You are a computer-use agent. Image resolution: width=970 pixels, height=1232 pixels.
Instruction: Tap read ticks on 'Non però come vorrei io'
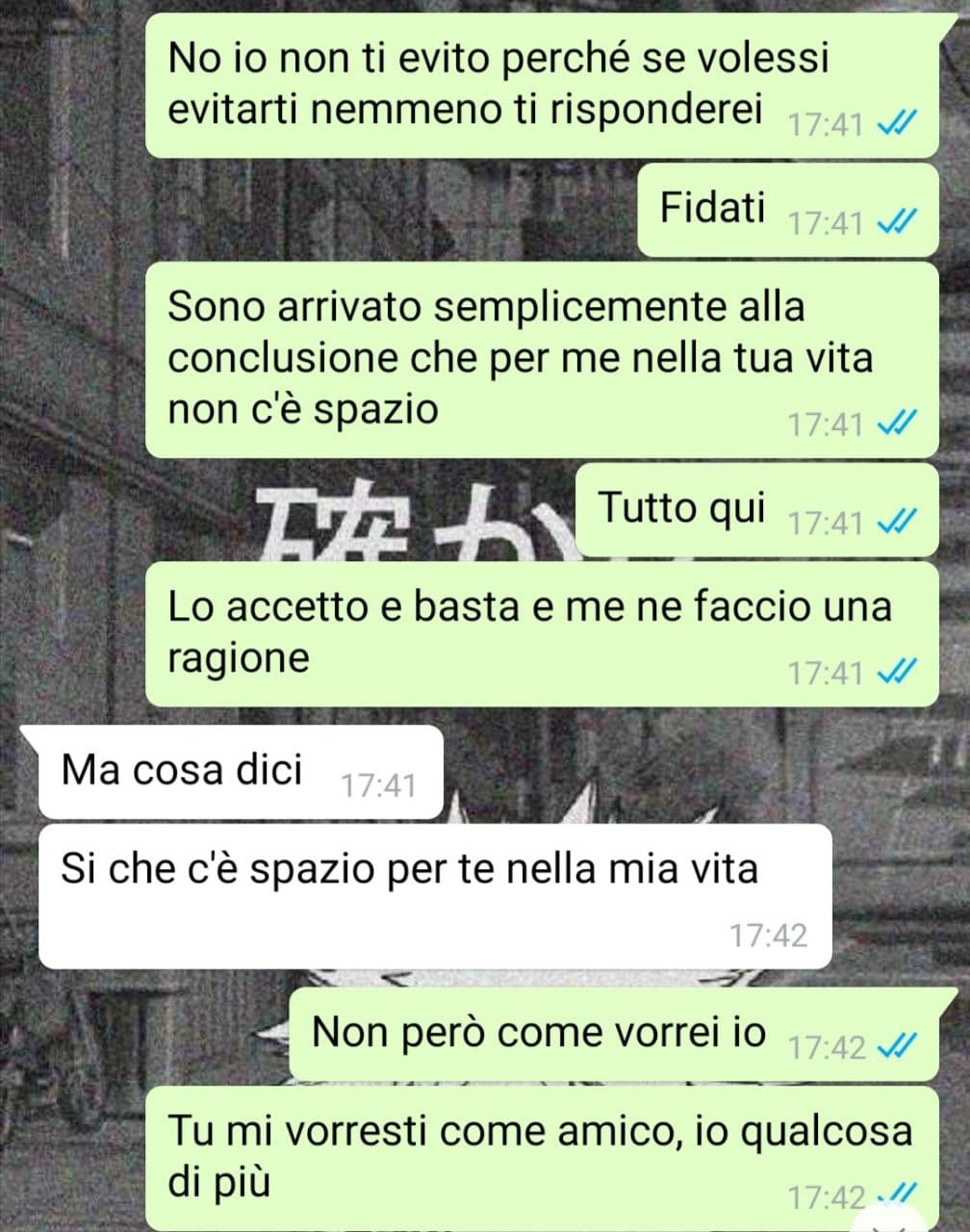[897, 1046]
